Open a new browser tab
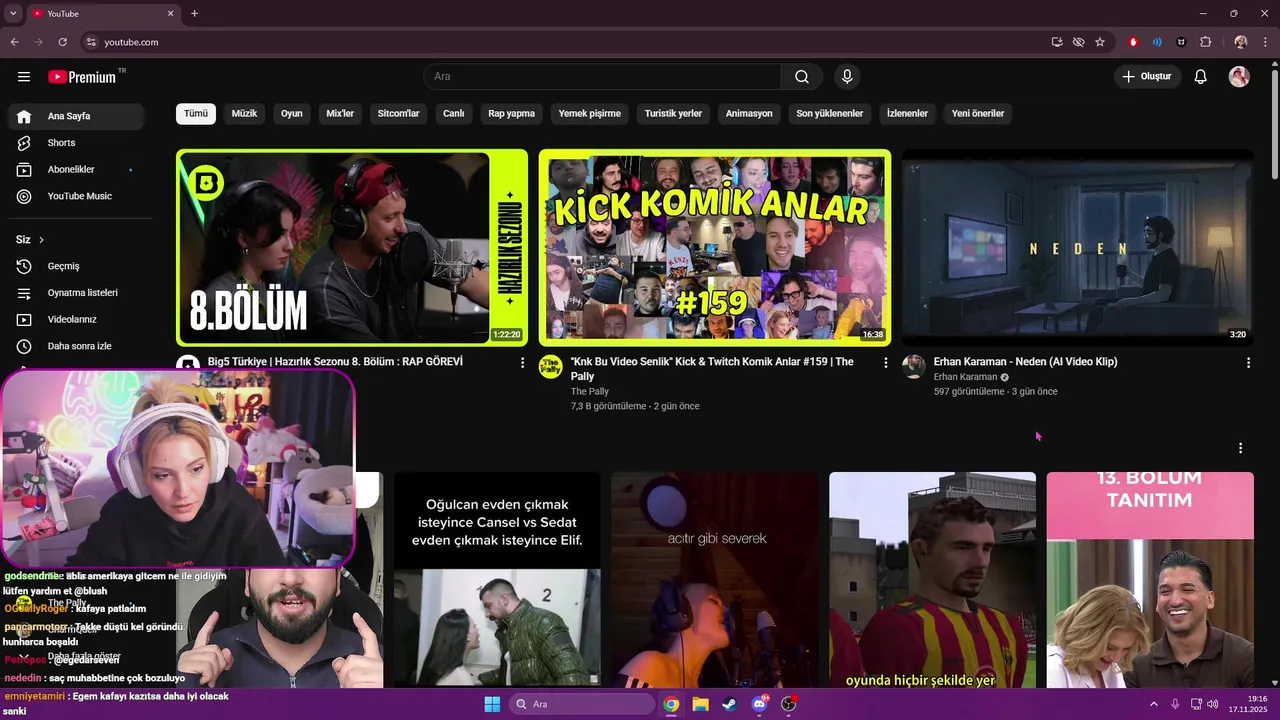Screen dimensions: 1280x720 pos(194,14)
